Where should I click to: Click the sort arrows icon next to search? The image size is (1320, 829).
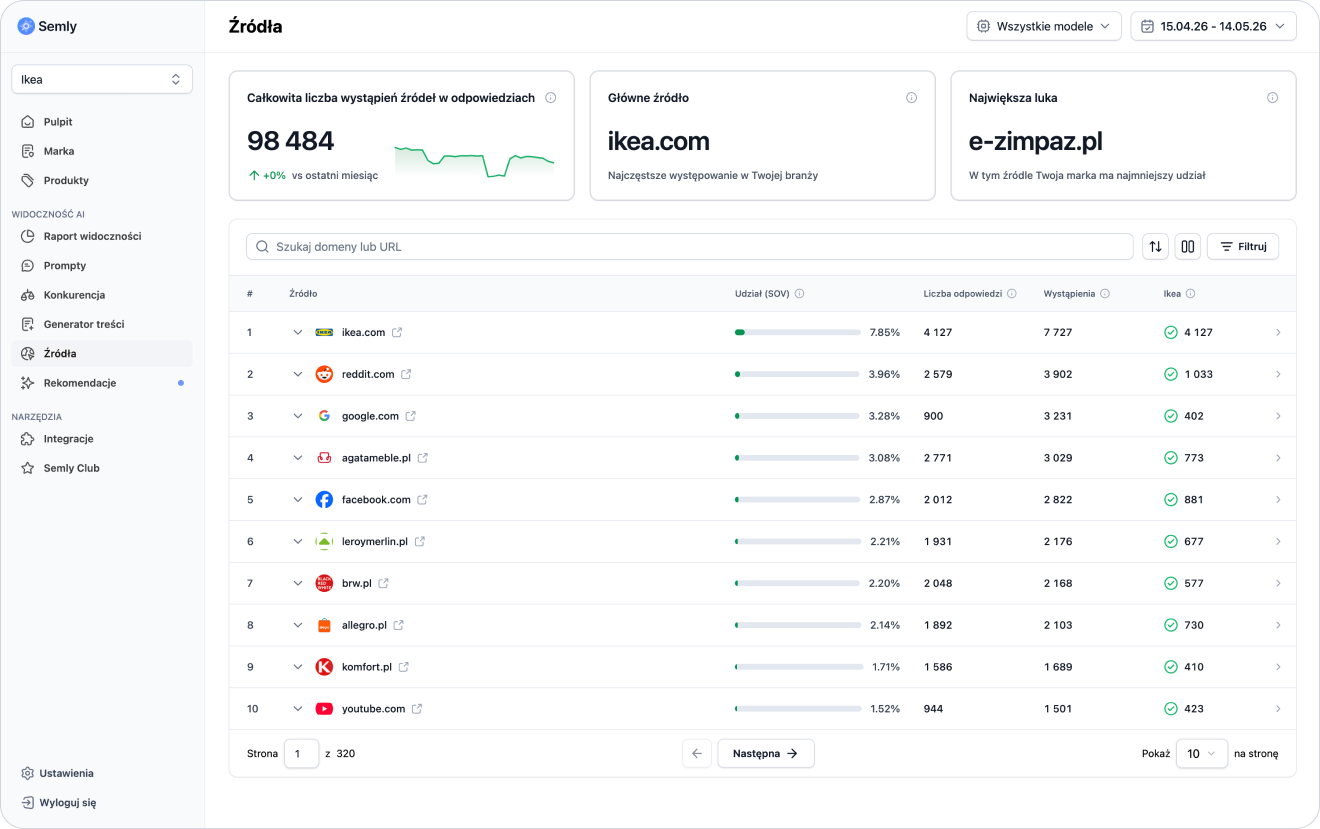1156,246
